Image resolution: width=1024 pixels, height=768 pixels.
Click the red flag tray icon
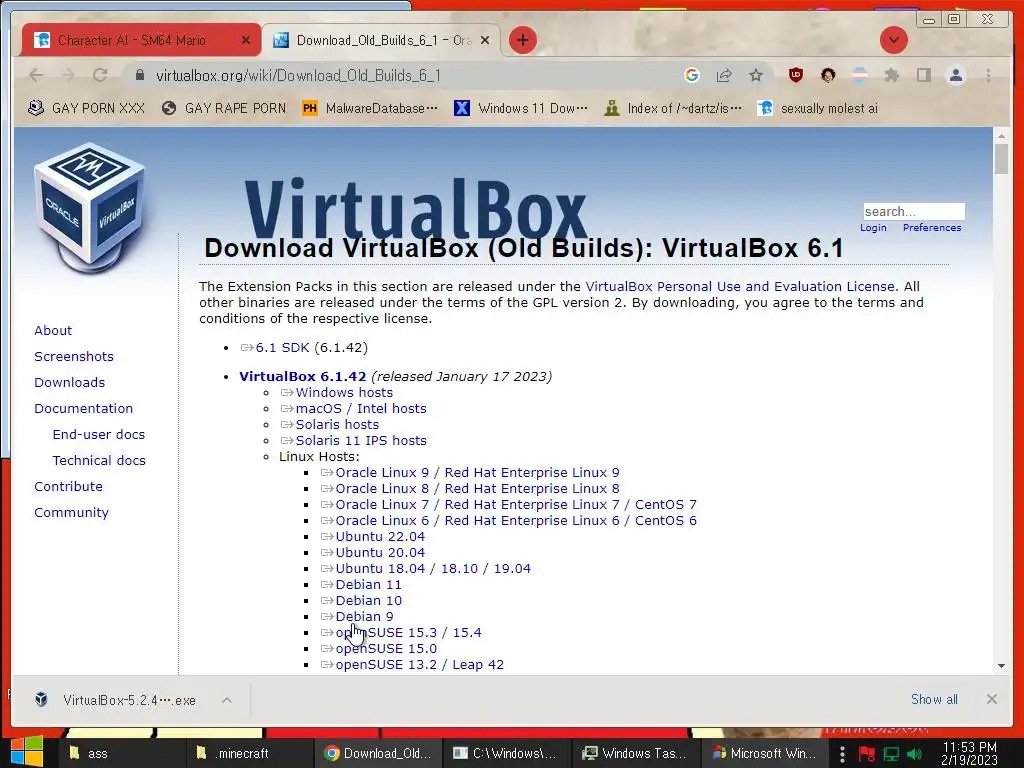[x=866, y=754]
